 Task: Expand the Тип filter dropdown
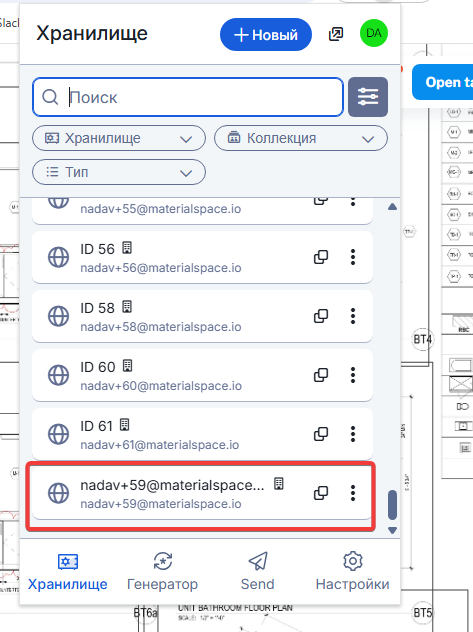click(x=119, y=172)
